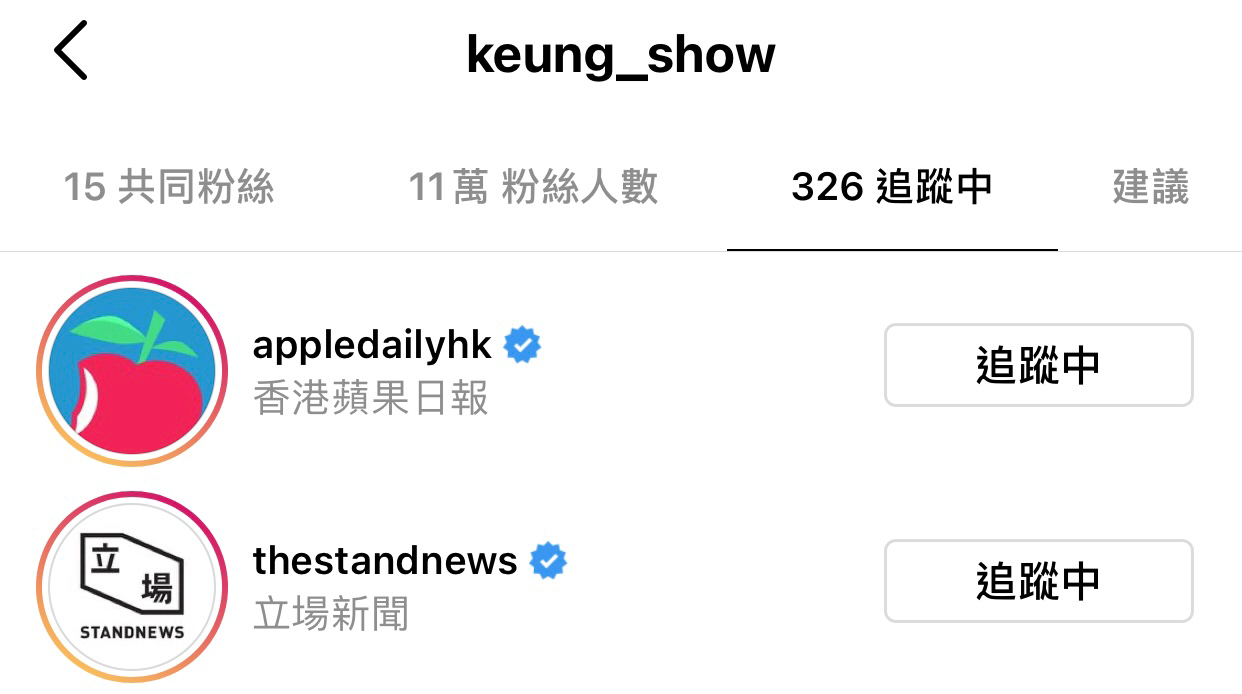Open the appledailyhk red apple avatar
This screenshot has height=694, width=1242.
click(x=132, y=371)
